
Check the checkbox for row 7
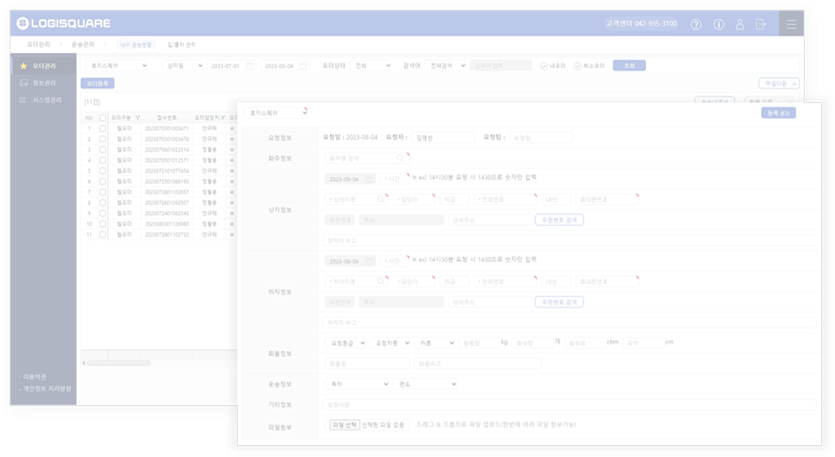tap(103, 192)
